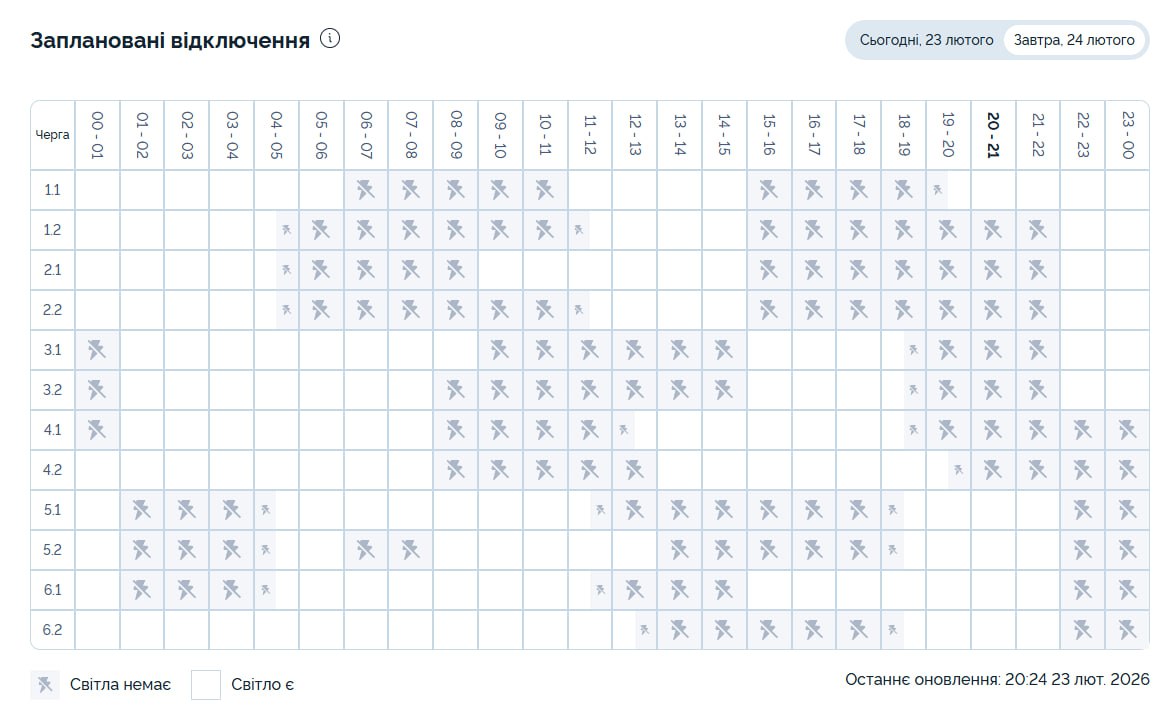The width and height of the screenshot is (1174, 712).
Task: Select the Завтра, 24 лютого tab
Action: tap(1074, 40)
